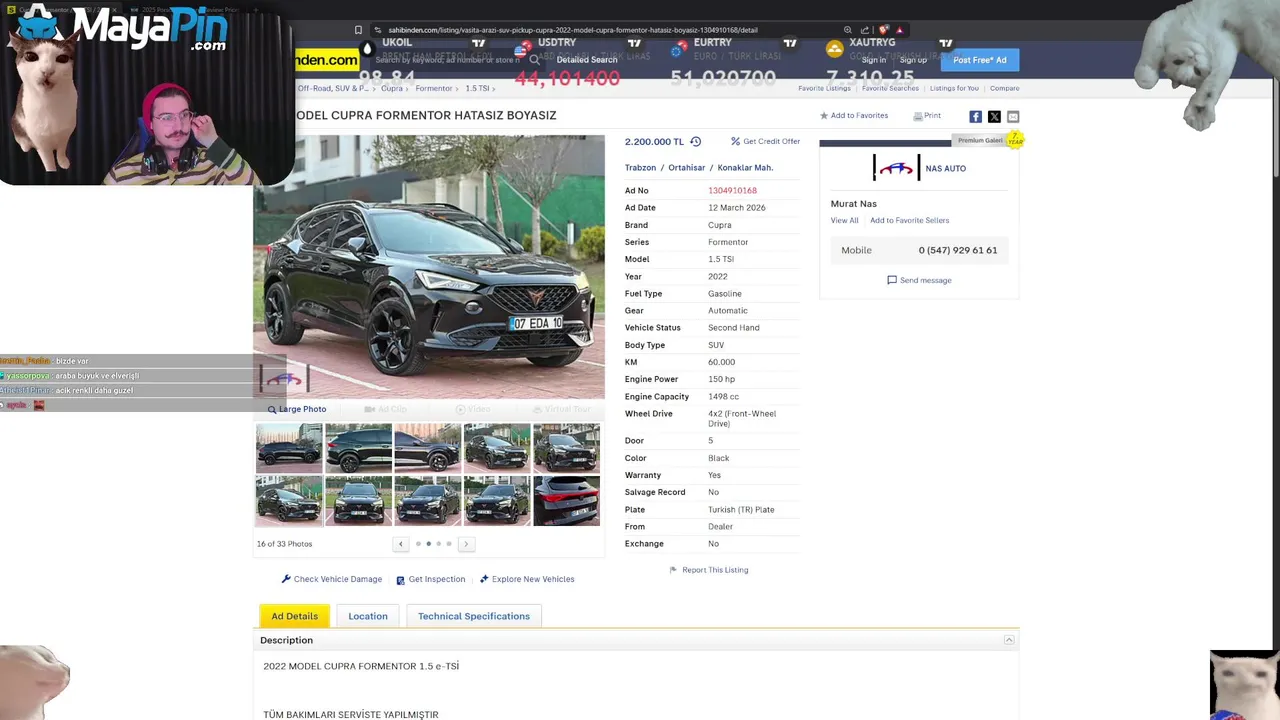Screen dimensions: 1280x720
Task: Switch to the Technical Specifications tab
Action: 474,616
